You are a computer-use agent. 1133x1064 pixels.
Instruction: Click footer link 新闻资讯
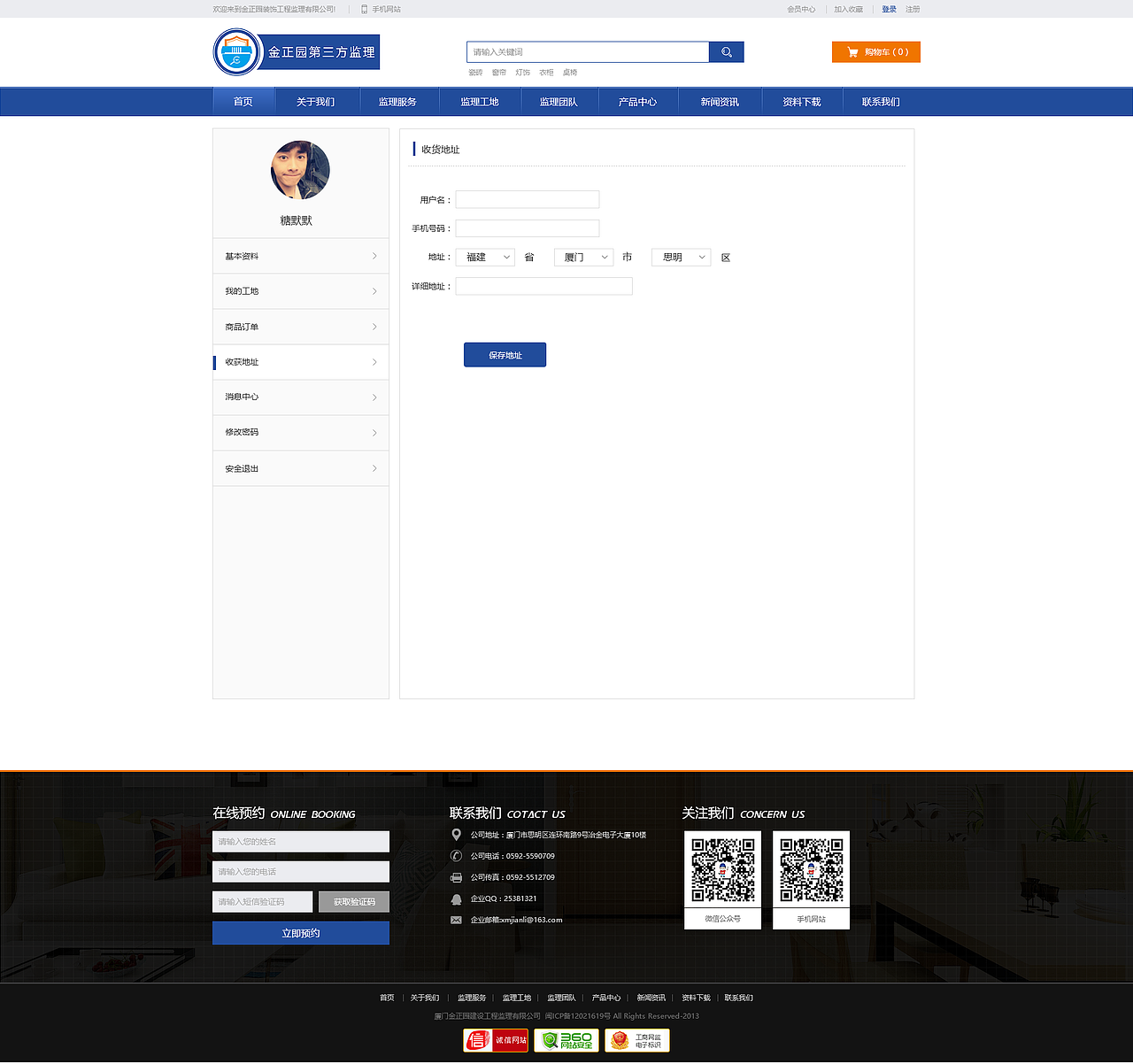(x=651, y=998)
